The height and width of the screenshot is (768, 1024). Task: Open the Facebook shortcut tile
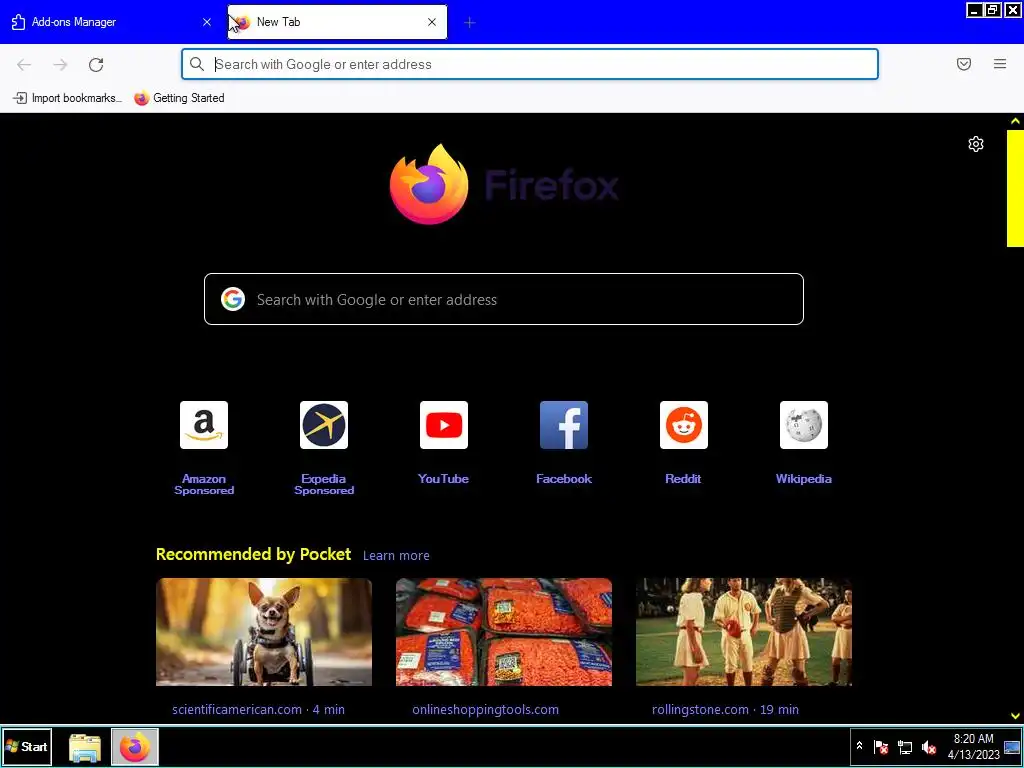564,425
